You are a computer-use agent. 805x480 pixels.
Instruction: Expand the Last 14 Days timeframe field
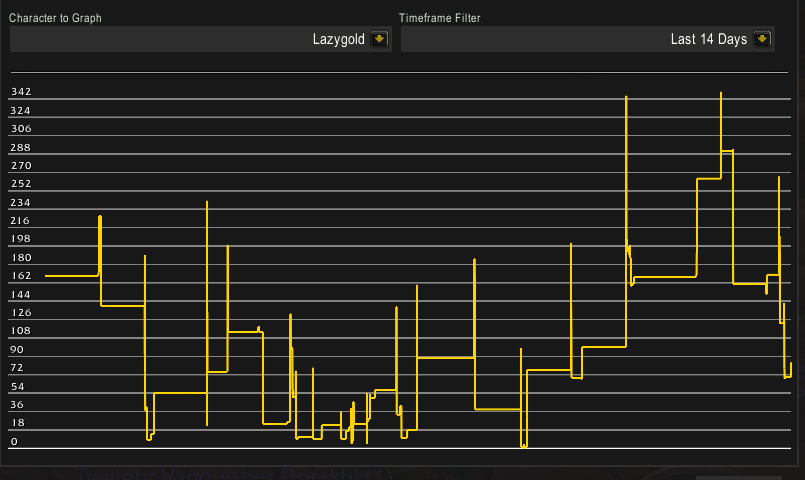pyautogui.click(x=590, y=39)
